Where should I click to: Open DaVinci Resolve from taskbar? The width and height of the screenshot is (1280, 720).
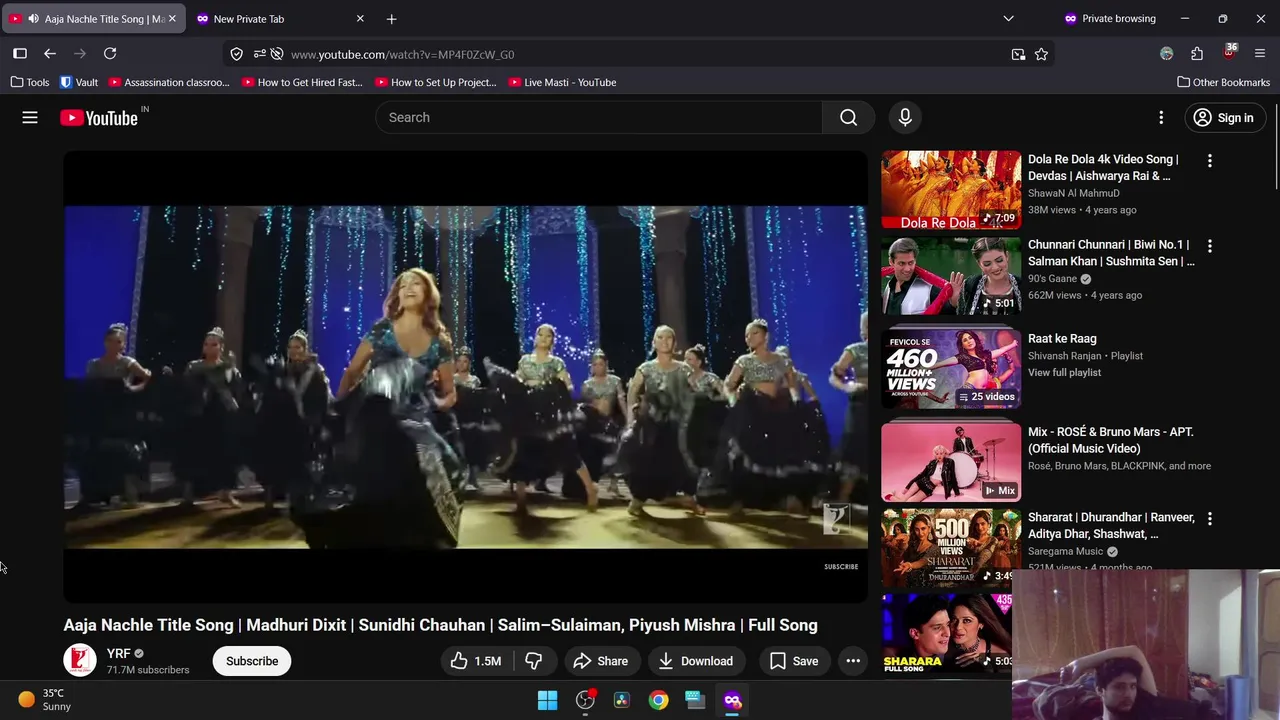pyautogui.click(x=622, y=700)
